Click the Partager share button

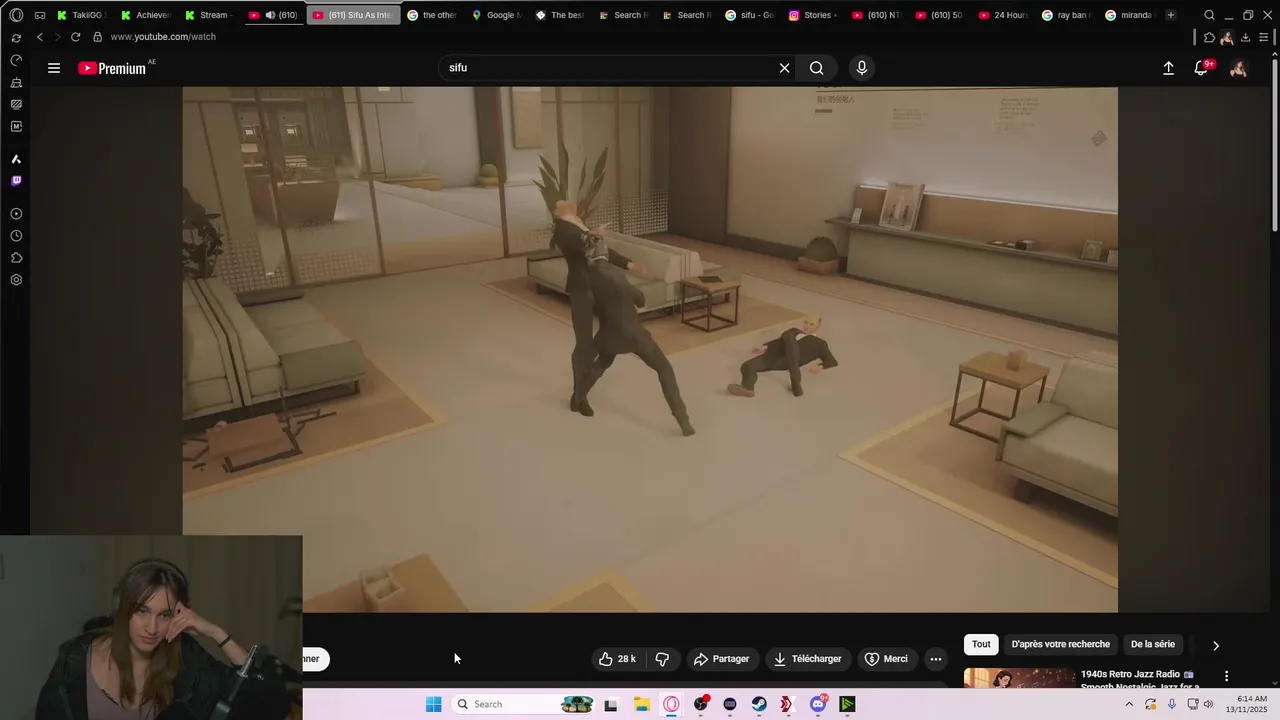click(x=722, y=659)
